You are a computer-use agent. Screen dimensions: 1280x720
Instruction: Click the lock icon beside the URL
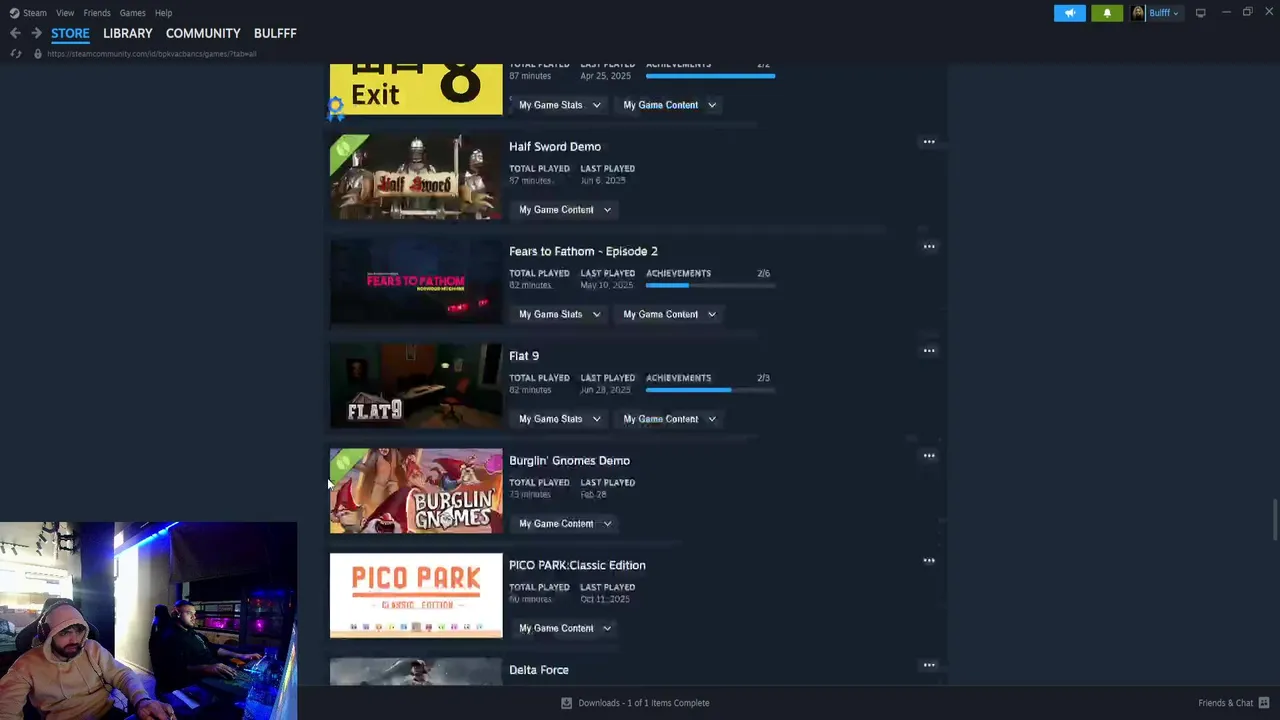coord(38,54)
